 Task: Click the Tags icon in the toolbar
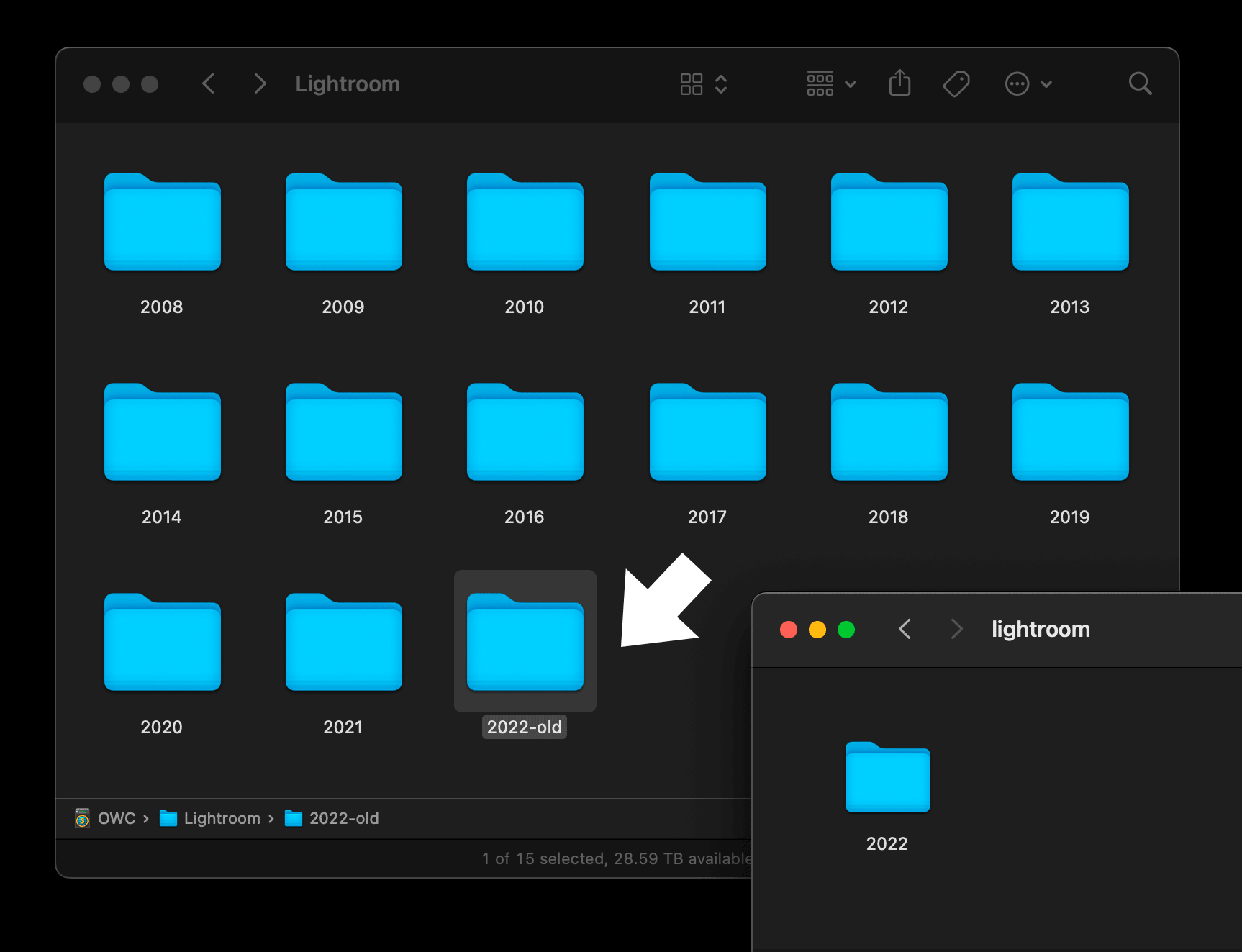[955, 83]
